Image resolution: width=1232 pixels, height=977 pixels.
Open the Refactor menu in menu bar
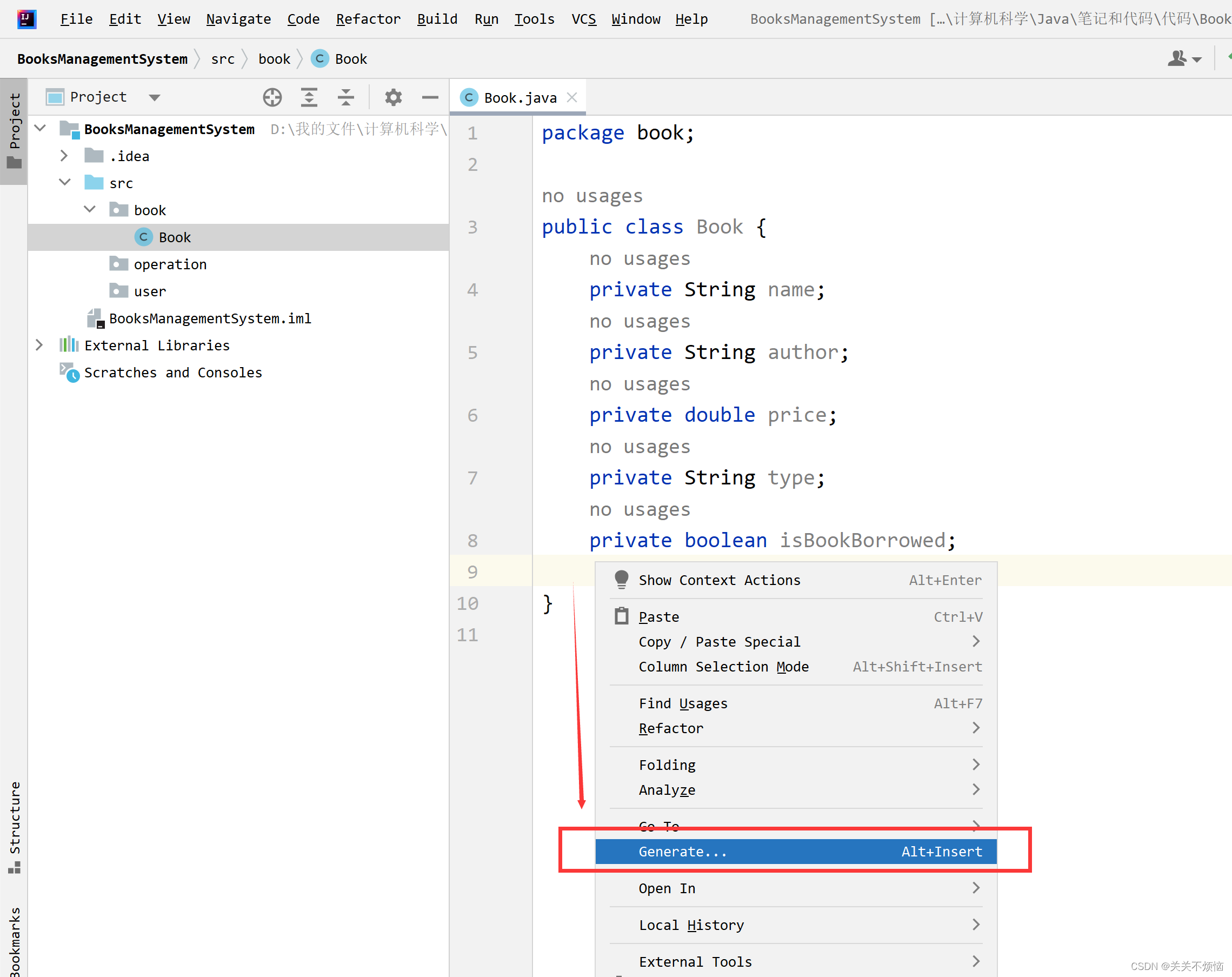tap(368, 19)
